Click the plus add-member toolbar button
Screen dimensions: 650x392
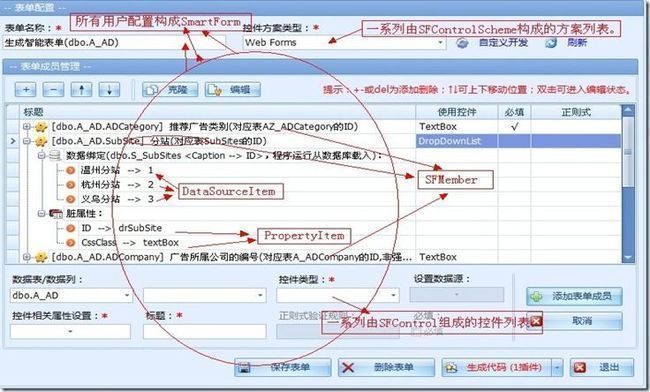point(26,90)
